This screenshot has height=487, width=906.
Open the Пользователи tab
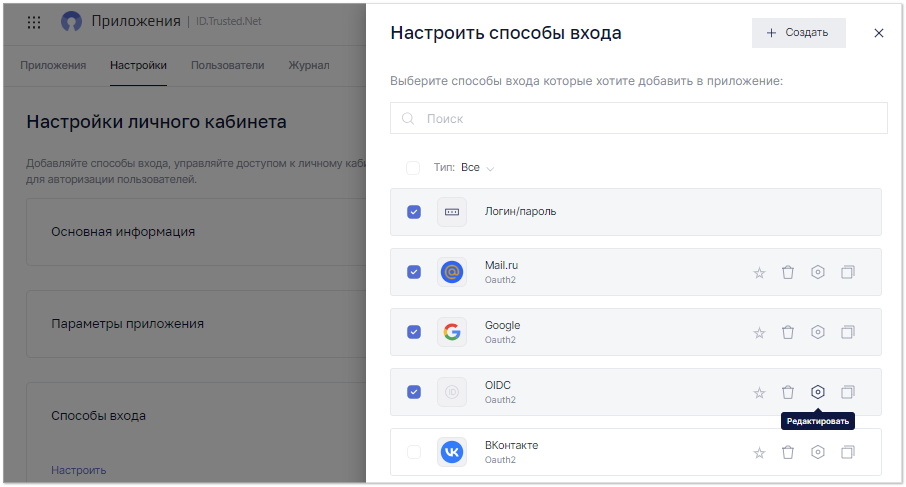228,65
